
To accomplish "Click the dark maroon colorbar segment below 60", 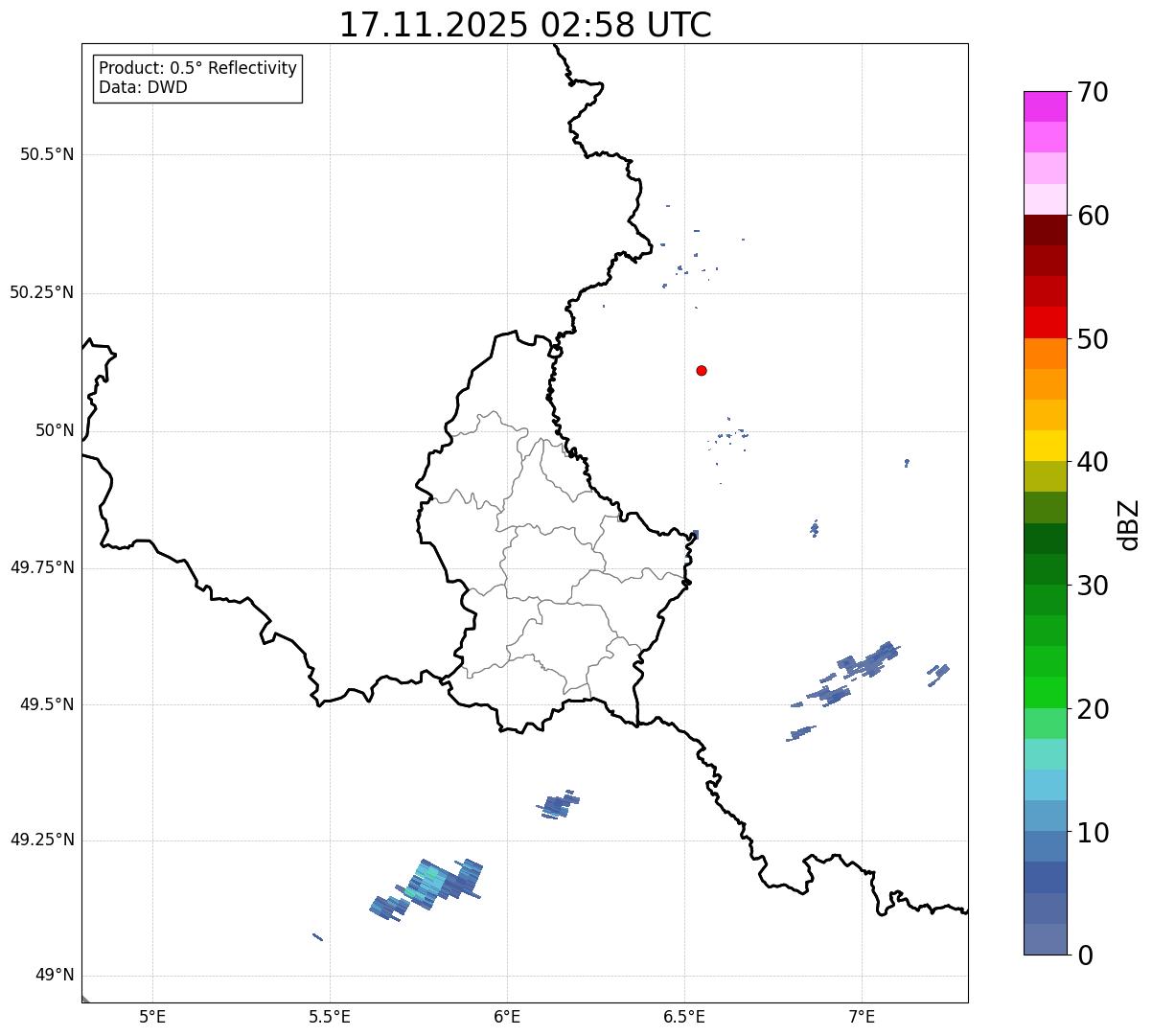I will (x=1045, y=230).
